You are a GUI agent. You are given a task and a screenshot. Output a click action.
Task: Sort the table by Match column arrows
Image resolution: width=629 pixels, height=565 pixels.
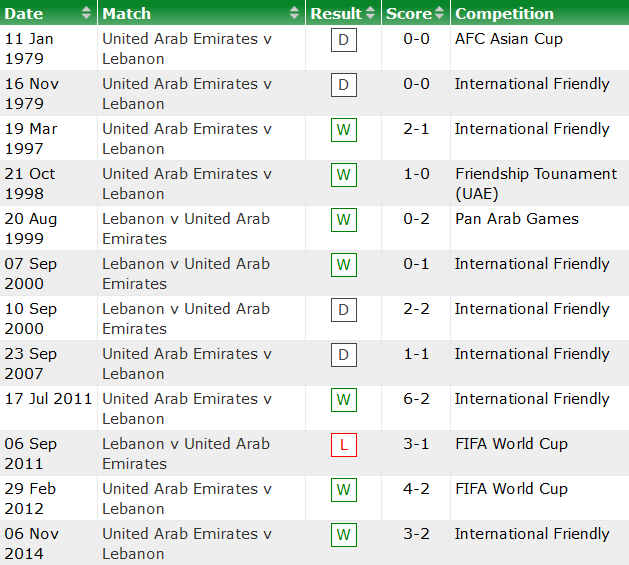(x=294, y=14)
